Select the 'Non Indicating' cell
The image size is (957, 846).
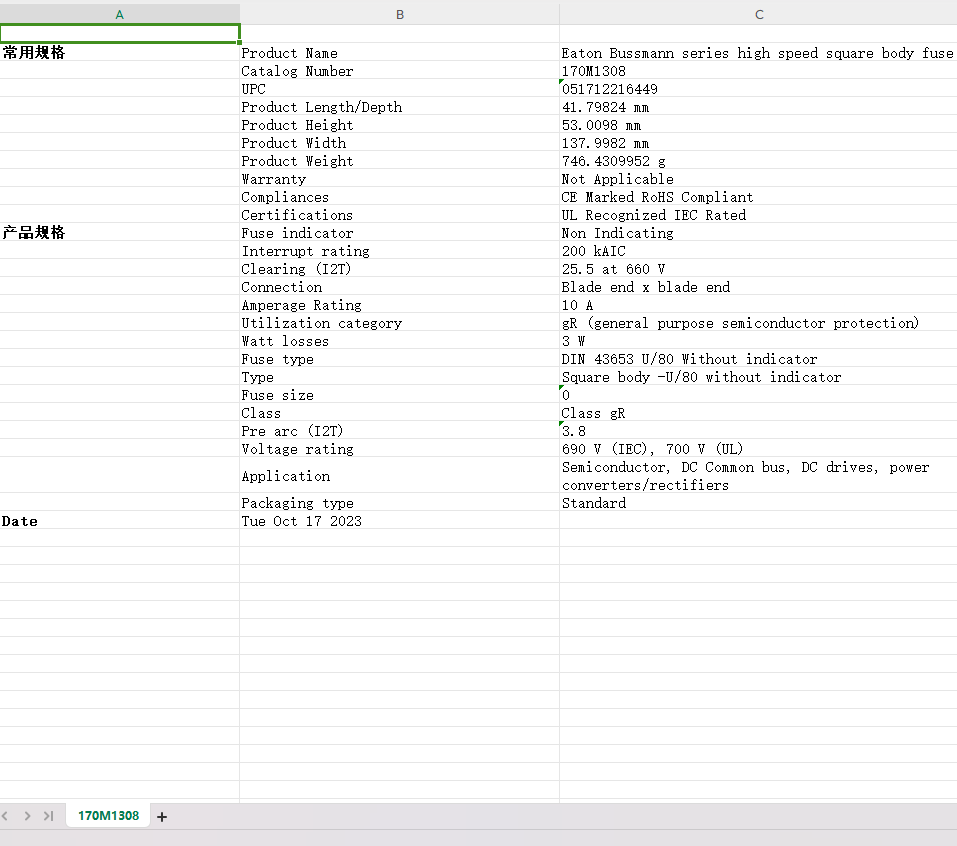758,233
